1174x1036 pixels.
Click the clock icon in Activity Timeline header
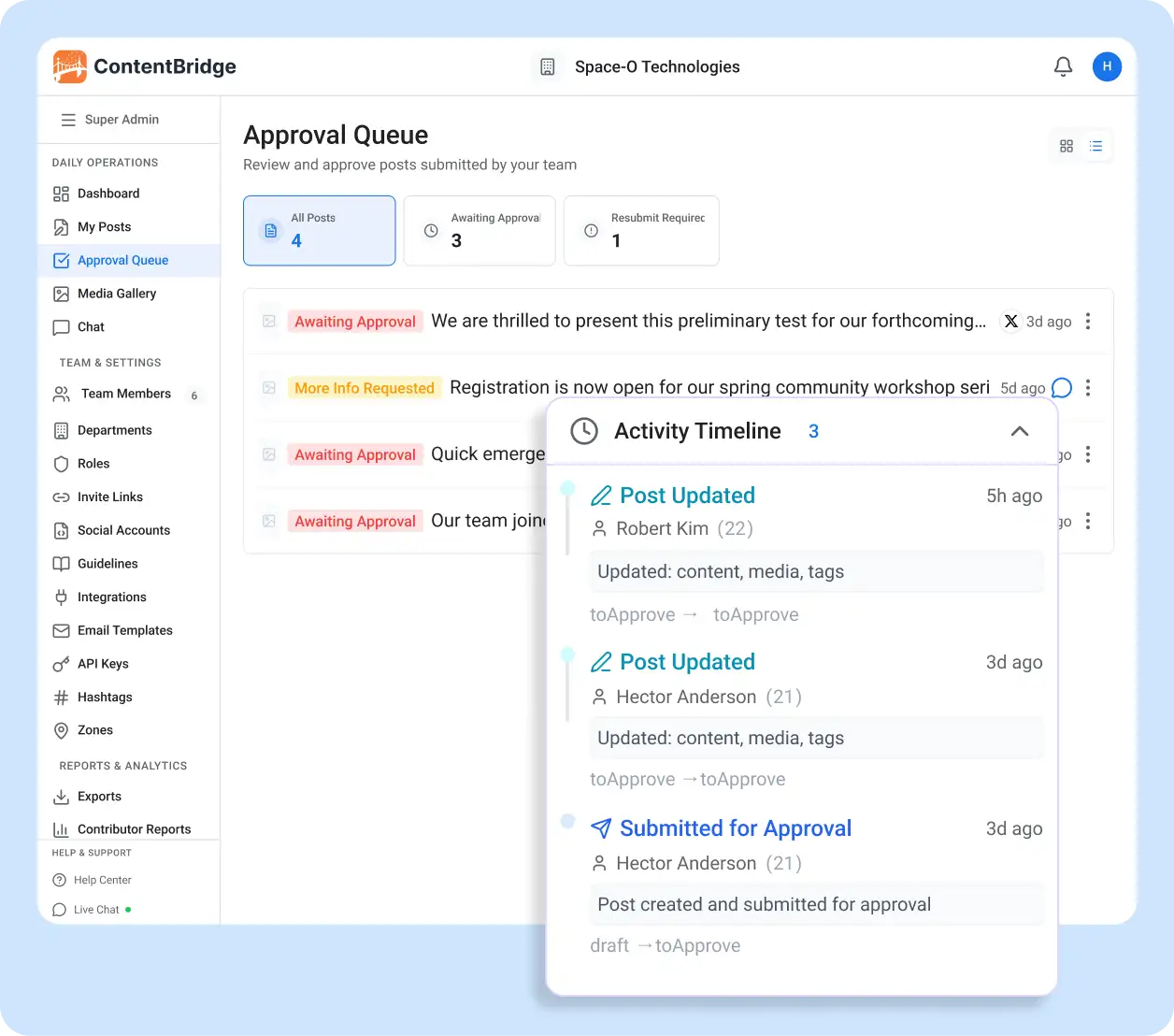click(x=585, y=431)
